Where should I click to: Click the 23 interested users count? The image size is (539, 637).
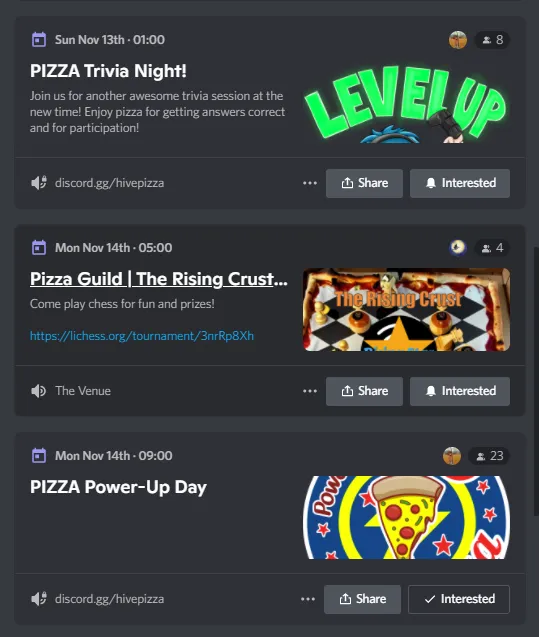(489, 456)
